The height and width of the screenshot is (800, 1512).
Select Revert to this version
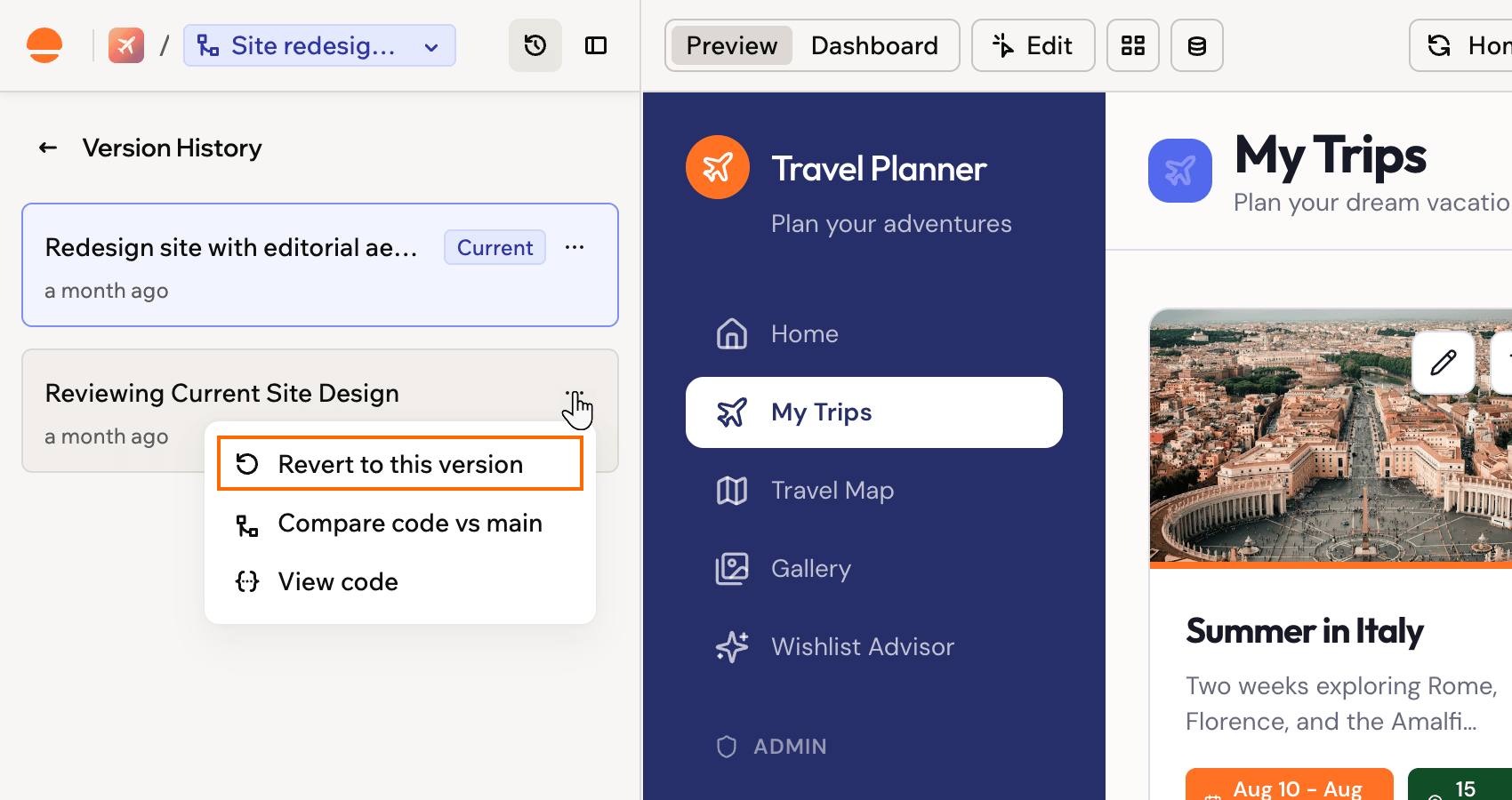[x=400, y=463]
